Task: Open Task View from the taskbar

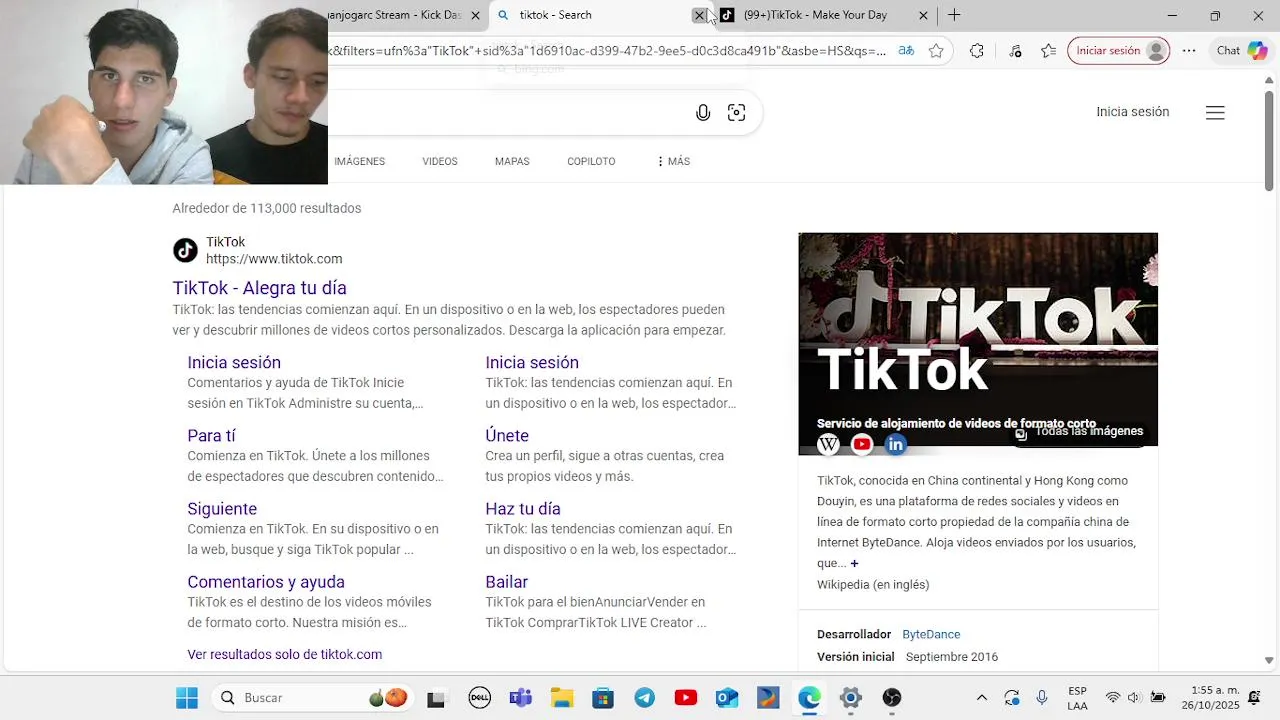Action: coord(436,698)
